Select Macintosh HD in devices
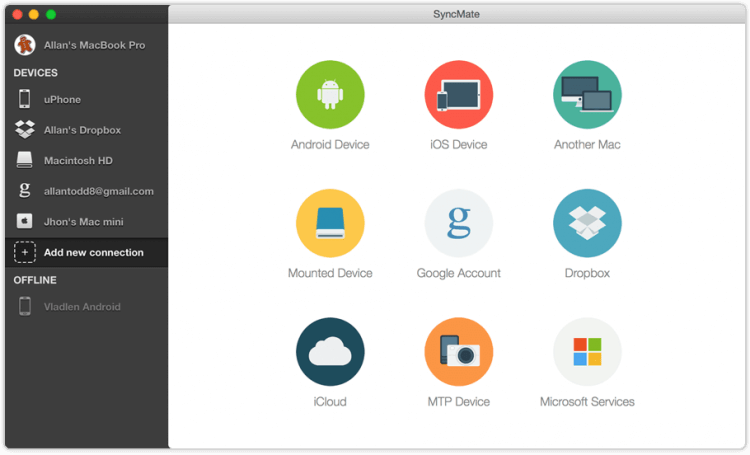 click(78, 161)
